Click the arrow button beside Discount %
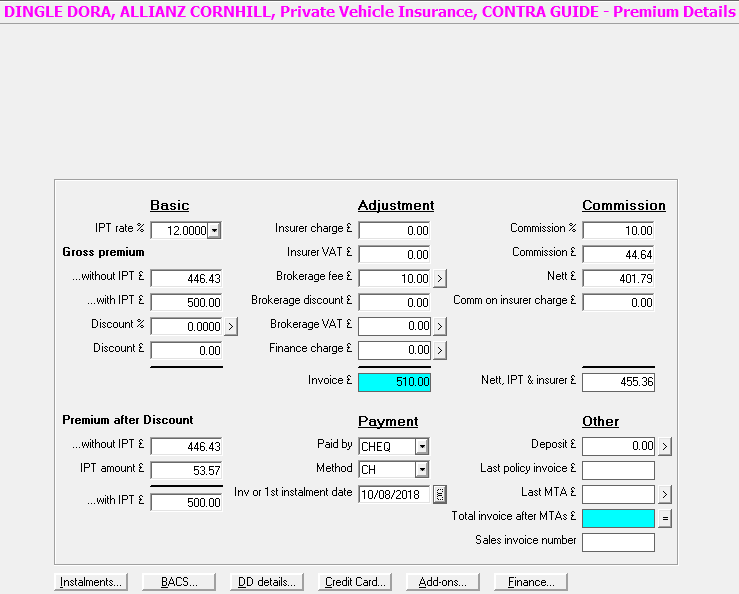The image size is (739, 594). (231, 326)
